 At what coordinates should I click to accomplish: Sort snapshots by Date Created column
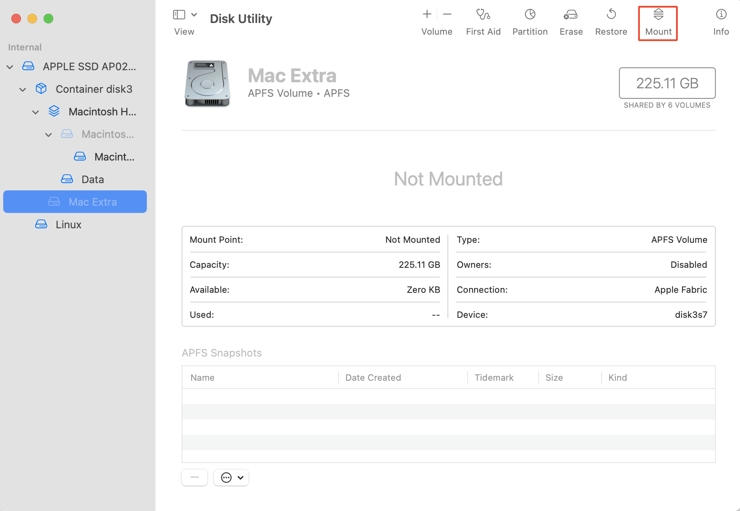[373, 377]
